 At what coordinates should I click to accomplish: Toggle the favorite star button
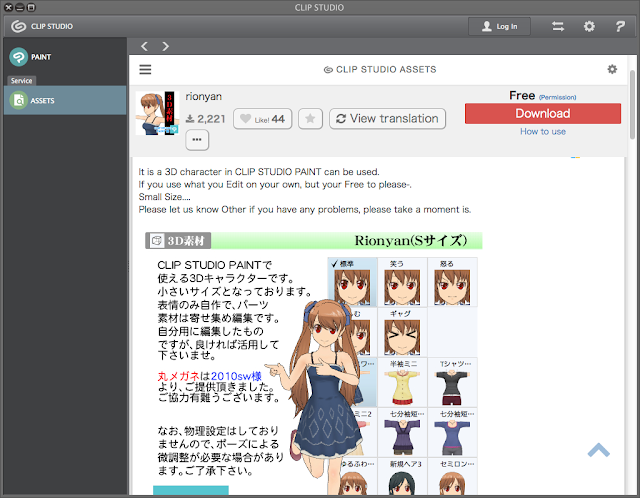pos(310,119)
